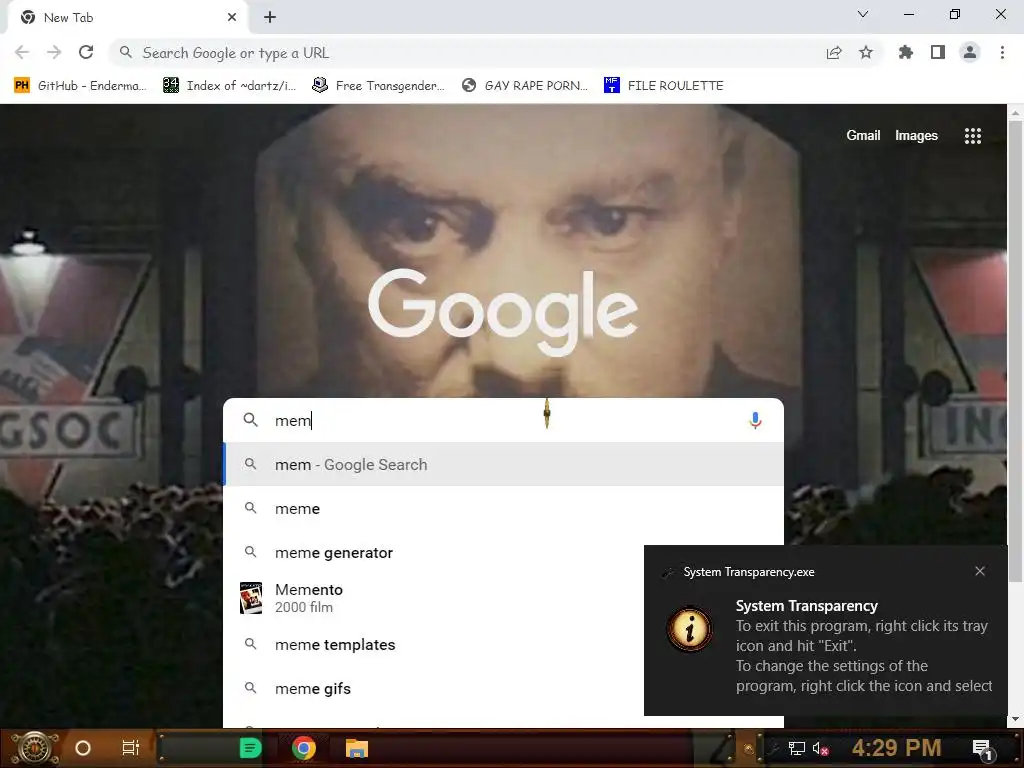Start voice search with the microphone
This screenshot has height=768, width=1024.
point(755,420)
